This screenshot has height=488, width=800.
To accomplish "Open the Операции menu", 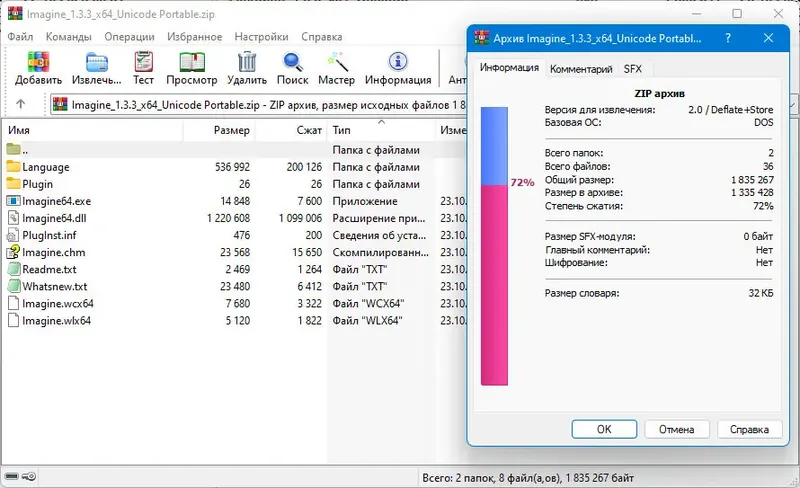I will pyautogui.click(x=129, y=37).
